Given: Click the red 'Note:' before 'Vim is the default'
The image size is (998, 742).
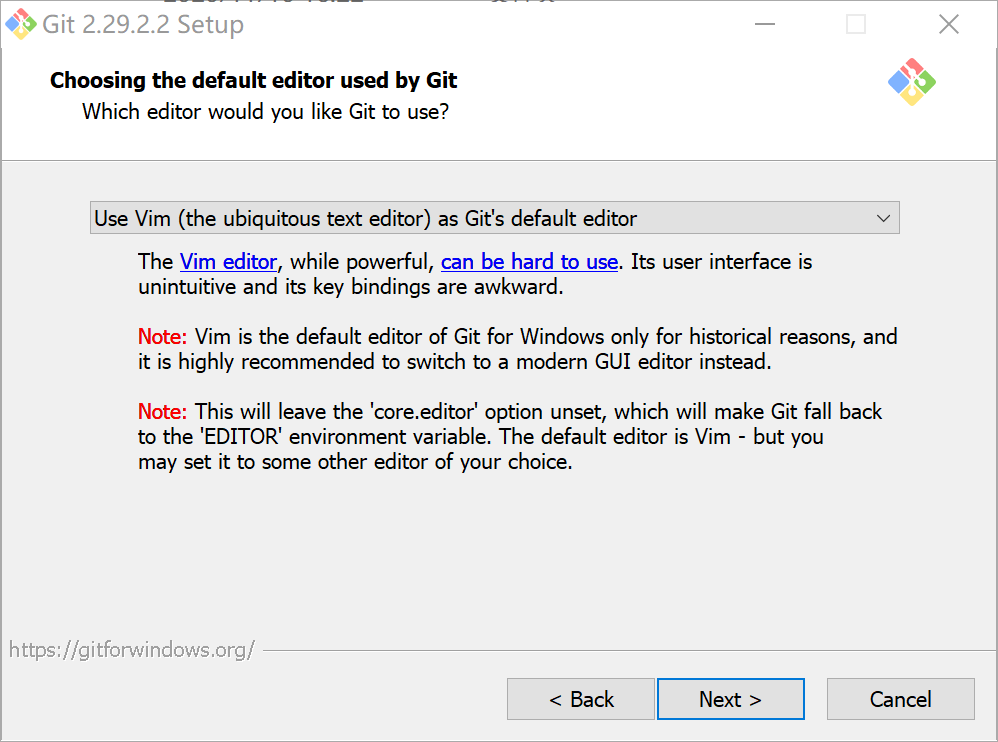Looking at the screenshot, I should (162, 336).
